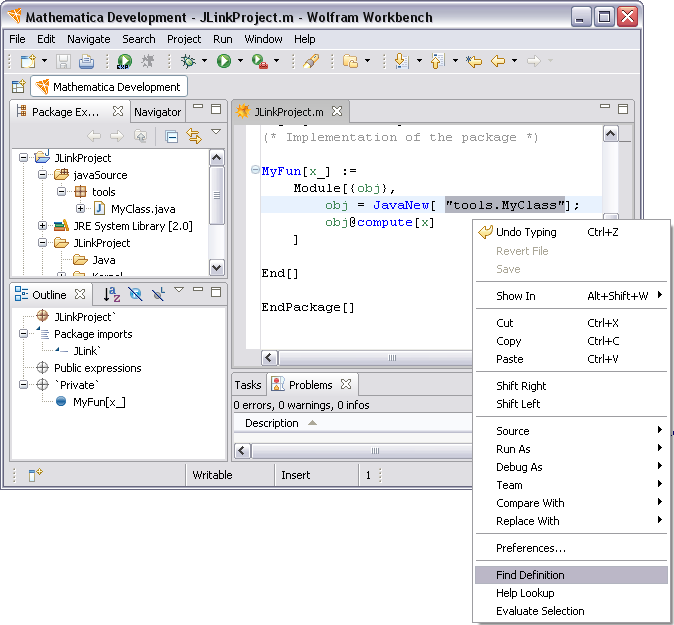Click the status bar fast view icon
The image size is (674, 625).
(x=35, y=475)
